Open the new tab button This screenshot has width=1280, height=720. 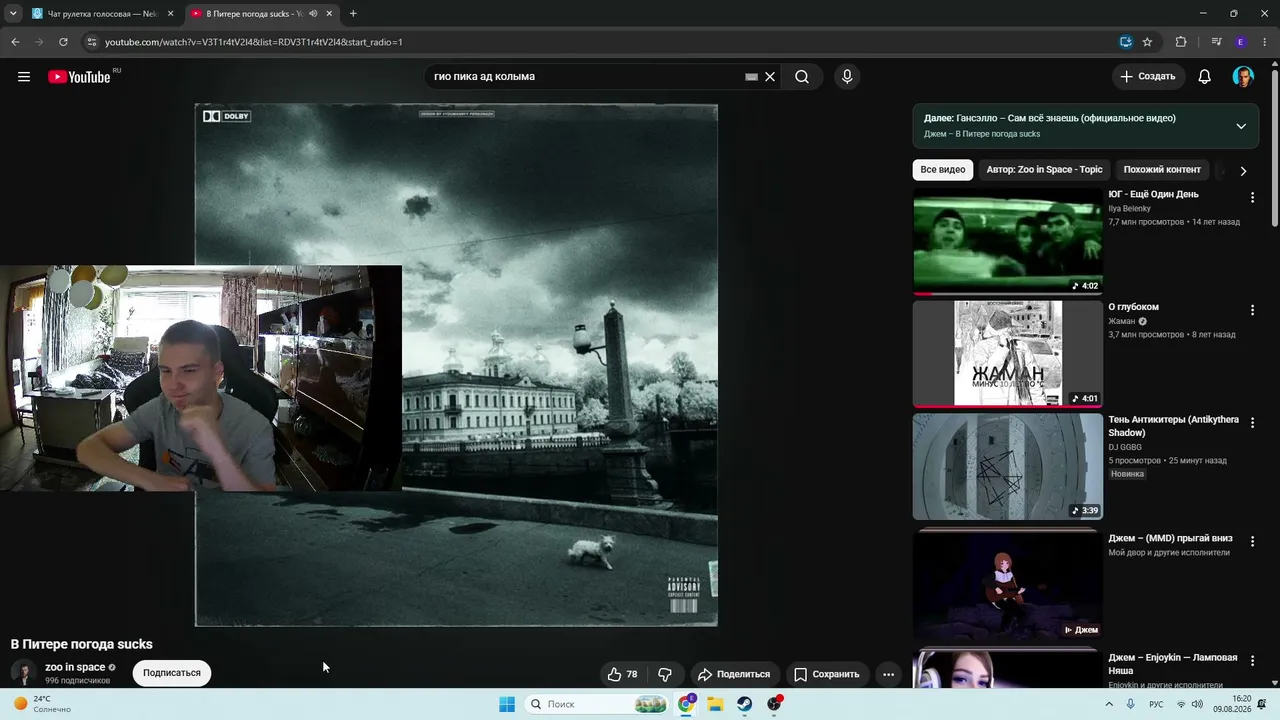tap(353, 14)
